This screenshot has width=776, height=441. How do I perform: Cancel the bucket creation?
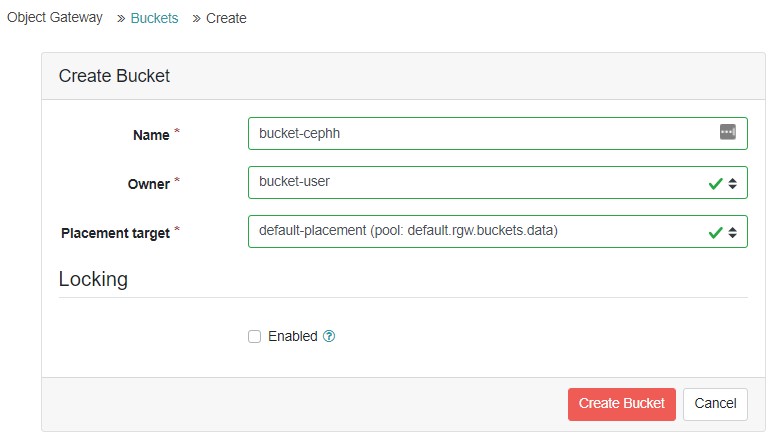pyautogui.click(x=715, y=403)
